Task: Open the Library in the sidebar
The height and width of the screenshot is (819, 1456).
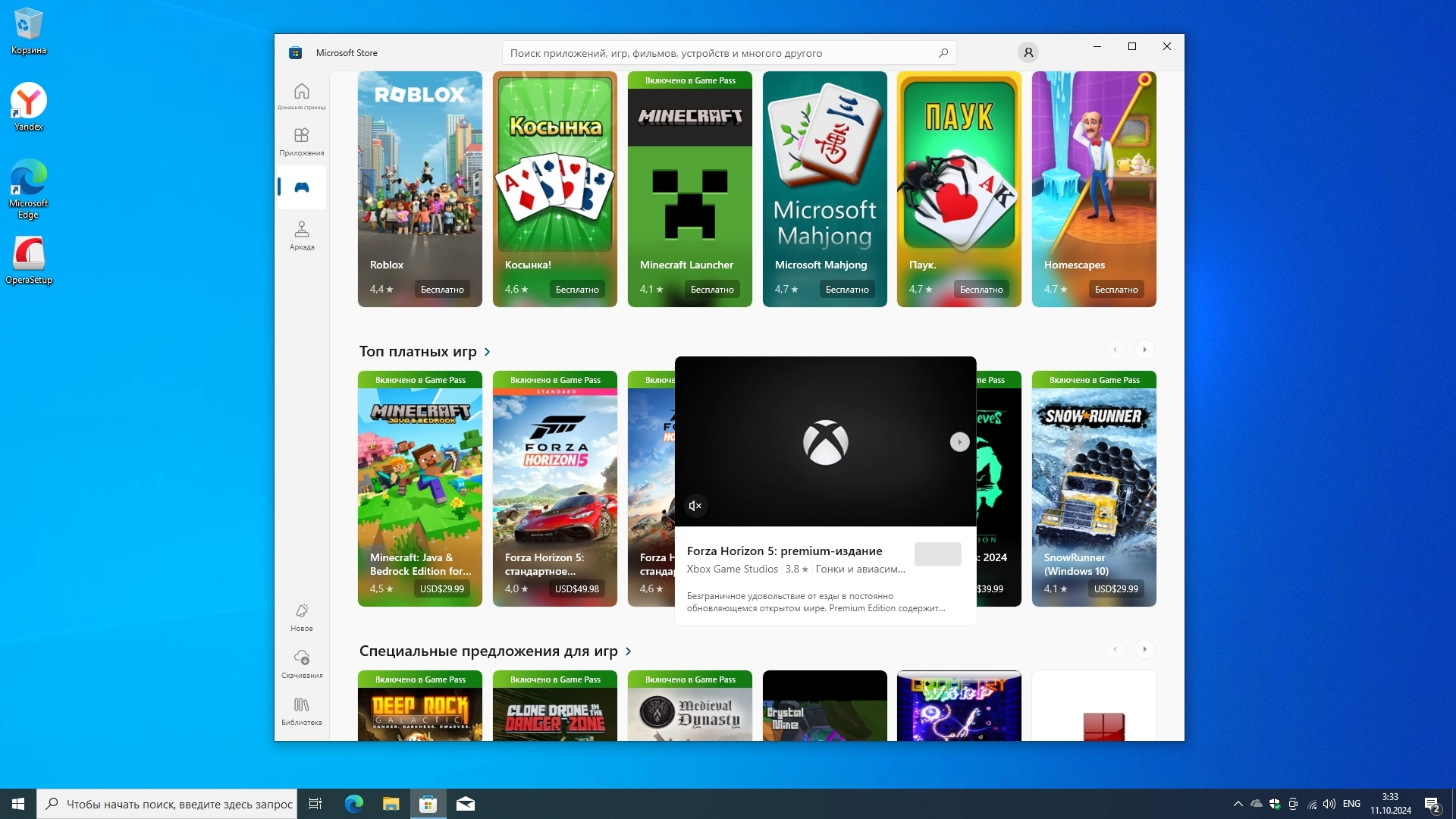Action: [x=302, y=711]
